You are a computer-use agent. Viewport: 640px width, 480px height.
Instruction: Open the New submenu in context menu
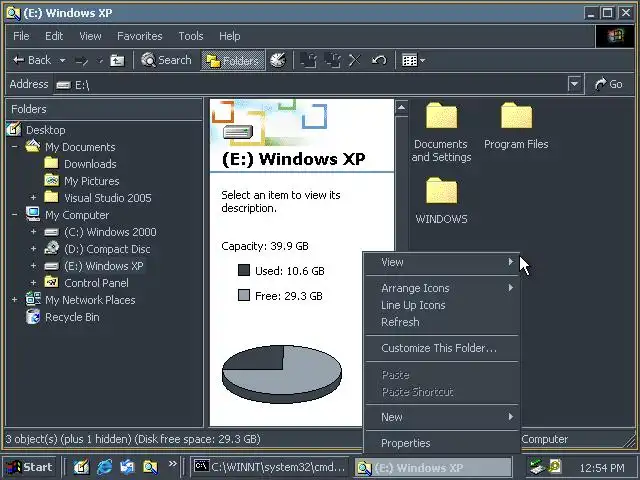coord(442,417)
